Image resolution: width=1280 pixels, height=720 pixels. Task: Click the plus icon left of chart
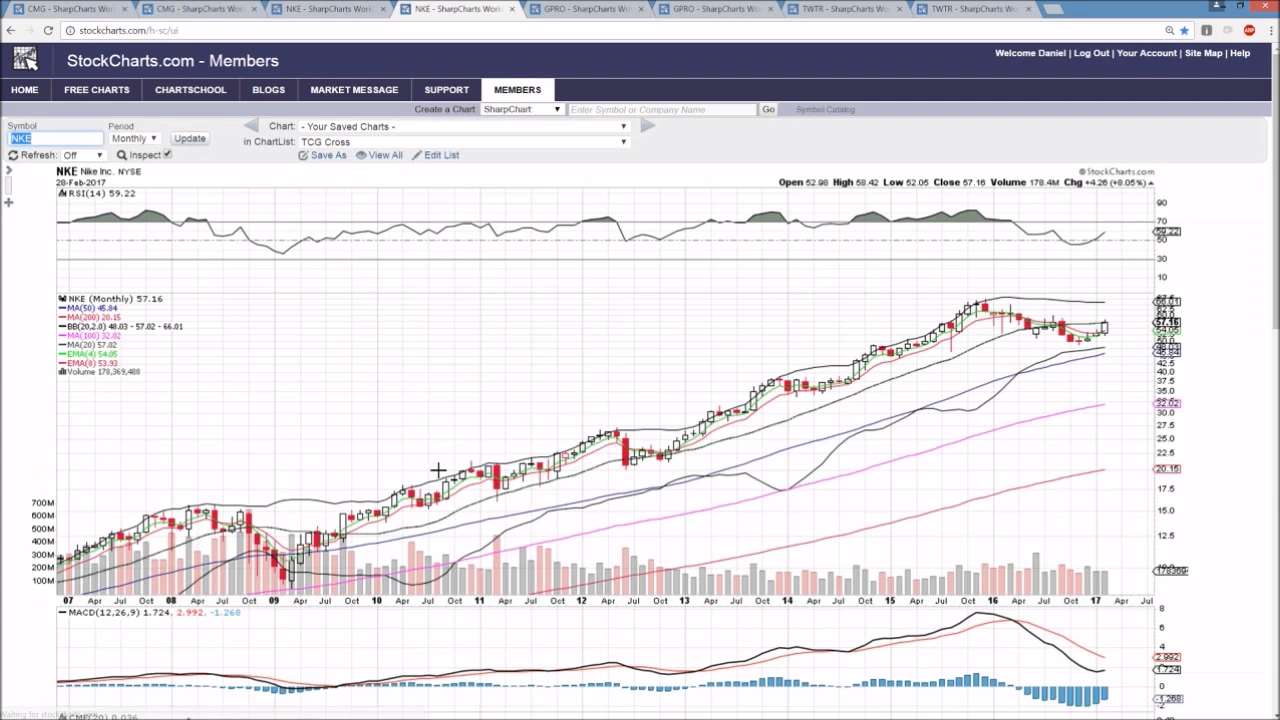[8, 203]
